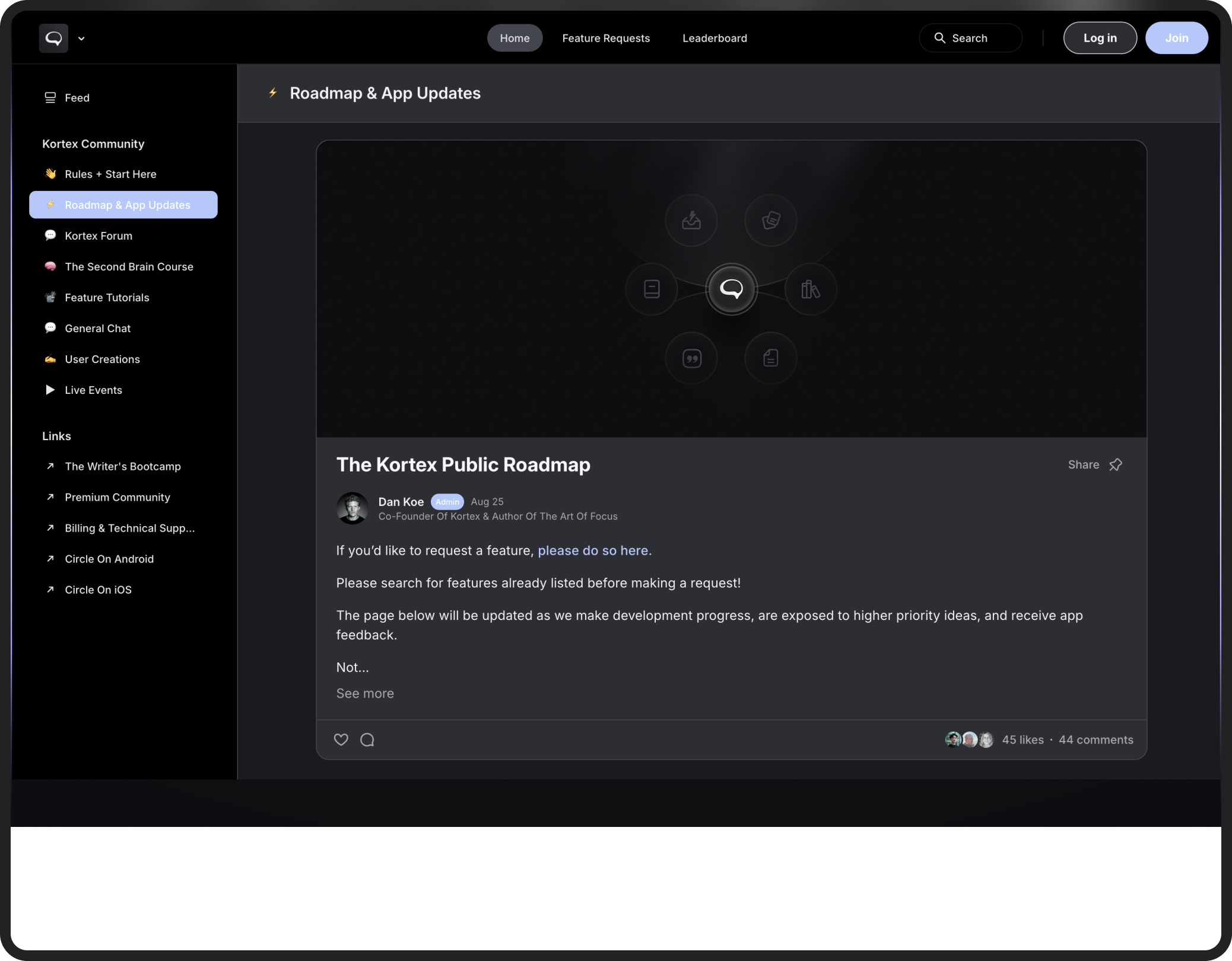Click the Join button
The height and width of the screenshot is (961, 1232).
point(1176,38)
